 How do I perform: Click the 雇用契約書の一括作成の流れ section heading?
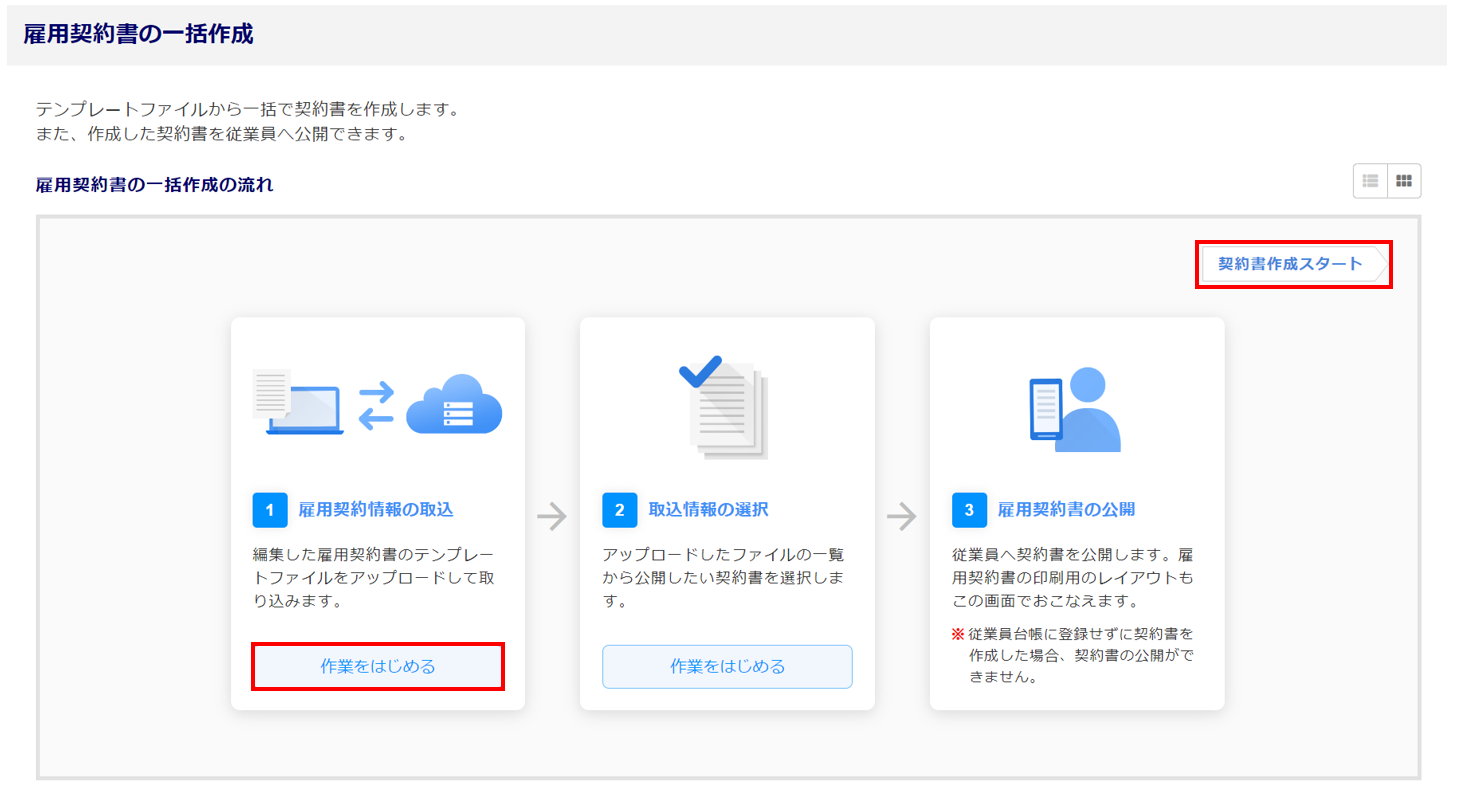tap(154, 185)
